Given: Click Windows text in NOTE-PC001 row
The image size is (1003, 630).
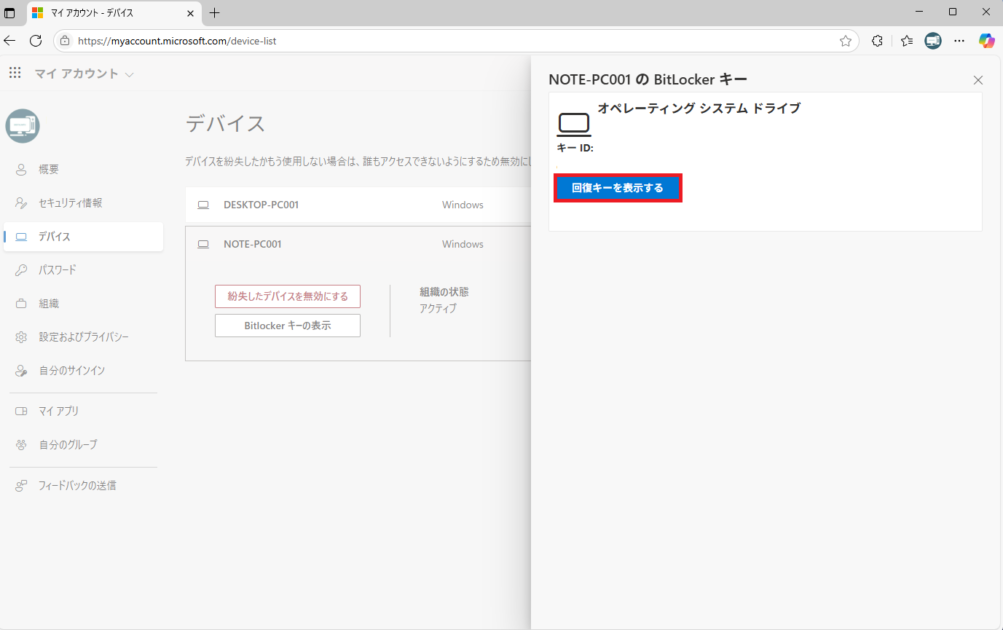Looking at the screenshot, I should (x=462, y=244).
